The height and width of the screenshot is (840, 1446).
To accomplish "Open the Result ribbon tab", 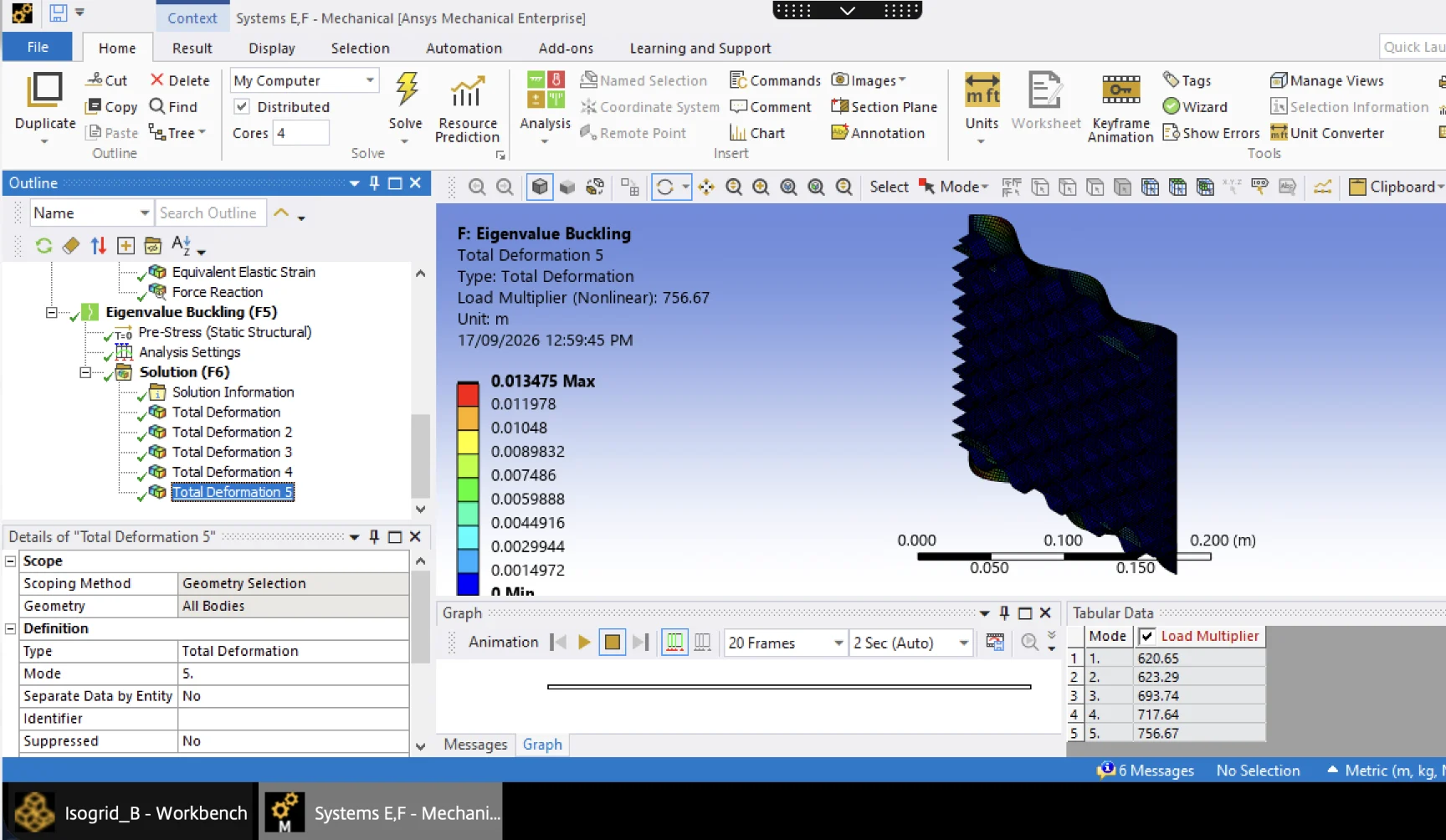I will tap(192, 48).
